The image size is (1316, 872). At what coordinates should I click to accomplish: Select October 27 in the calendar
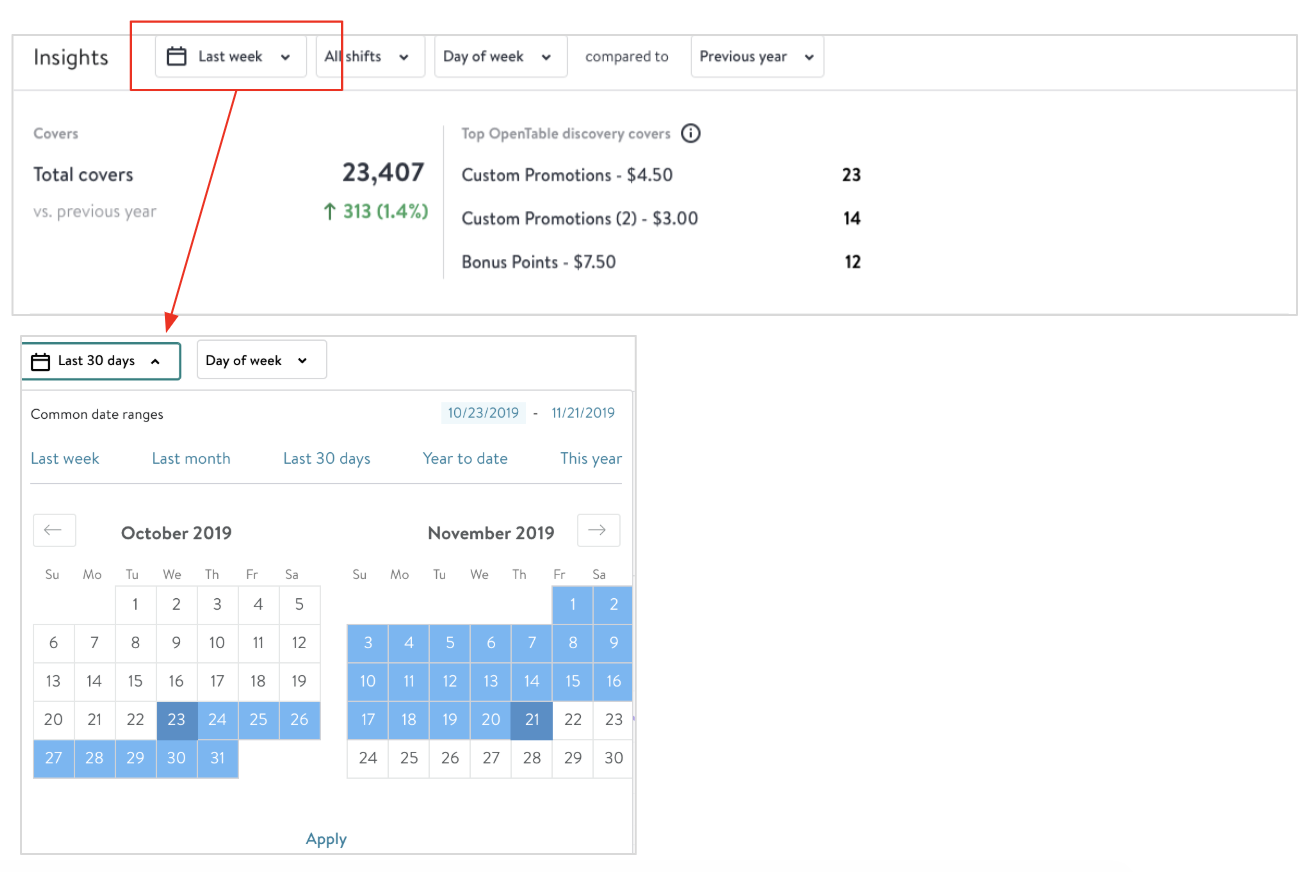pyautogui.click(x=53, y=758)
